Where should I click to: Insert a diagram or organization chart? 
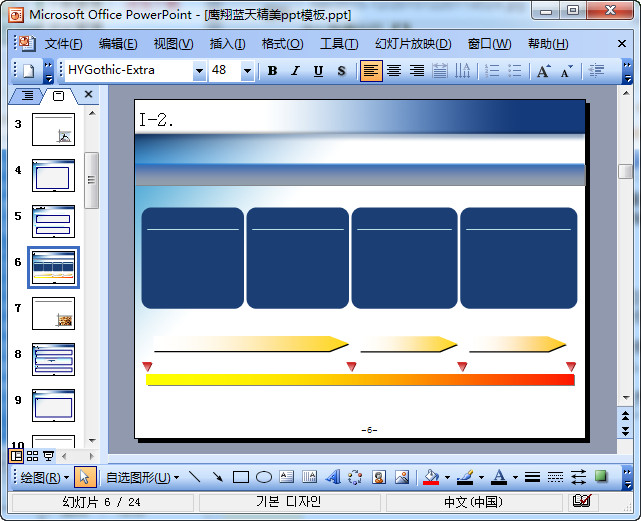(355, 477)
